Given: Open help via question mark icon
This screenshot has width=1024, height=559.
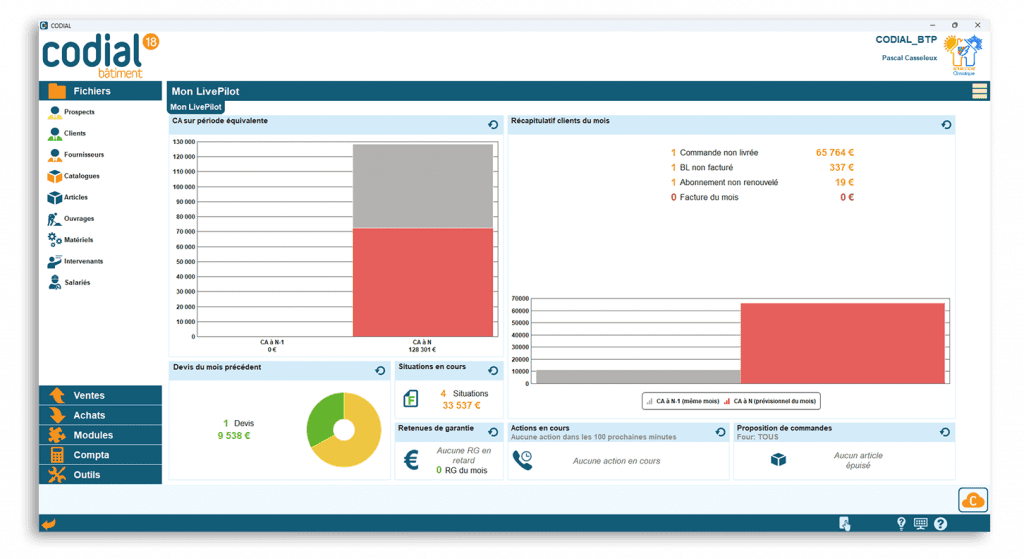Looking at the screenshot, I should click(x=940, y=524).
